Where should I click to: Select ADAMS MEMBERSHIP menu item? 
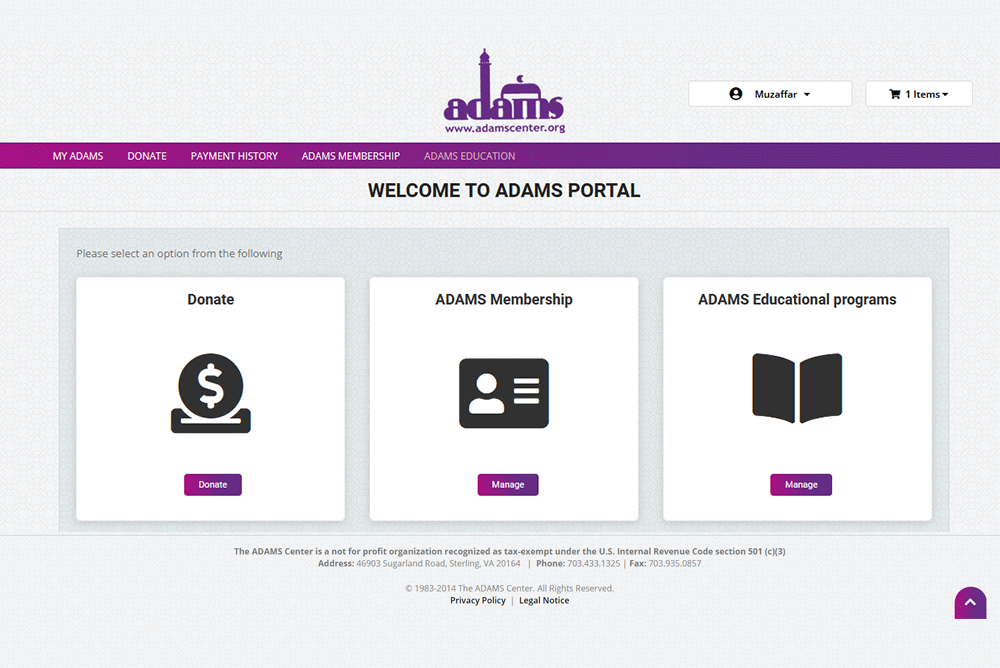point(351,156)
